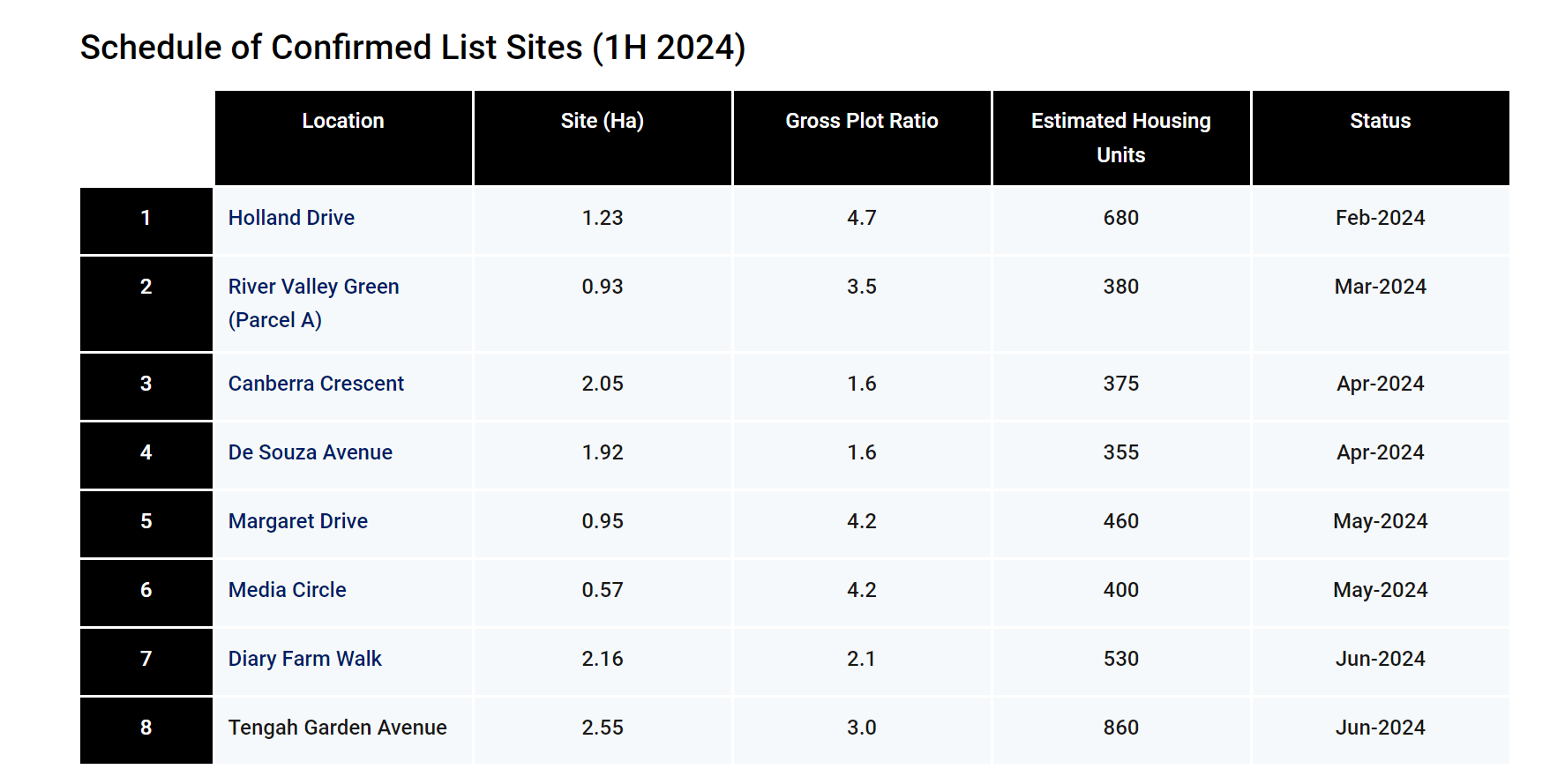The width and height of the screenshot is (1565, 784).
Task: Click site area value 0.93
Action: pyautogui.click(x=603, y=287)
